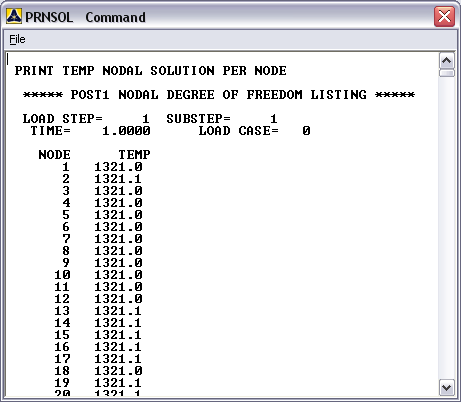Click the LOAD STEP= 1 text
Screen dimensions: 461x402
tap(86, 119)
